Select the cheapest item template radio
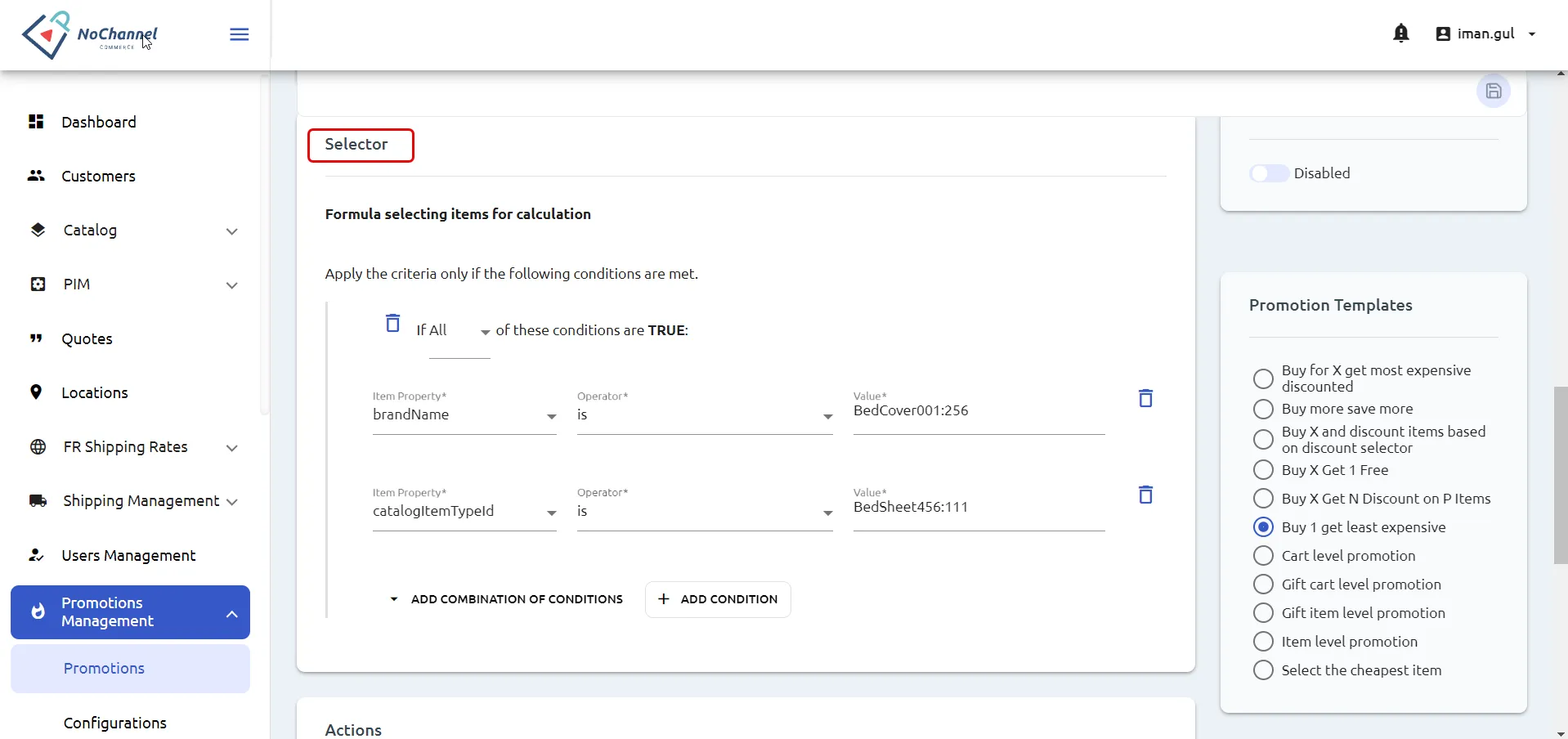The width and height of the screenshot is (1568, 739). (1263, 670)
